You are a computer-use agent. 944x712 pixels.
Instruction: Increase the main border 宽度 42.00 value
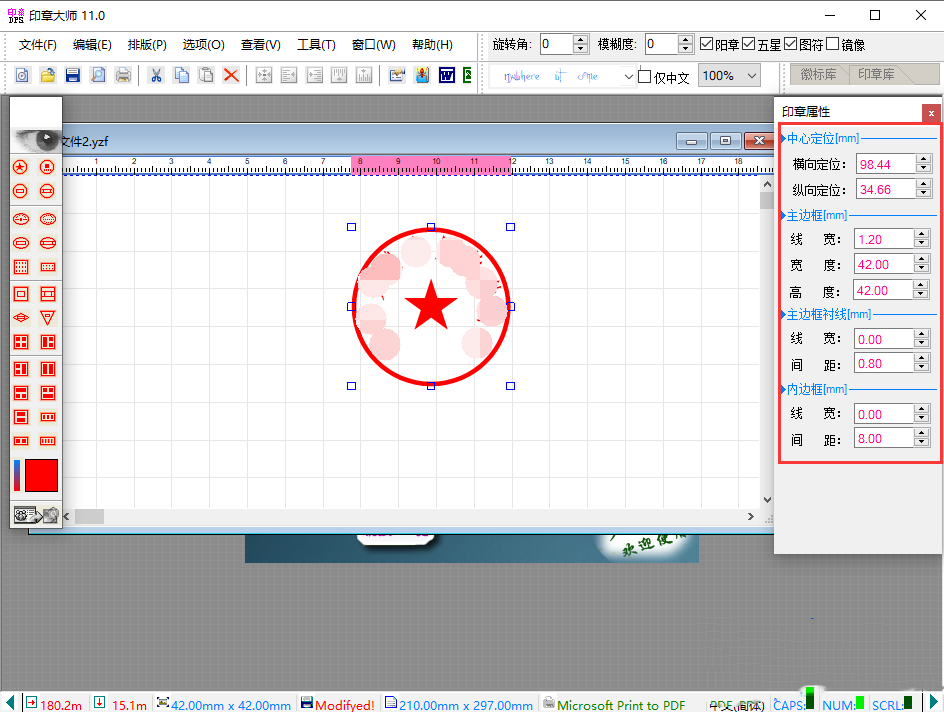click(x=921, y=260)
